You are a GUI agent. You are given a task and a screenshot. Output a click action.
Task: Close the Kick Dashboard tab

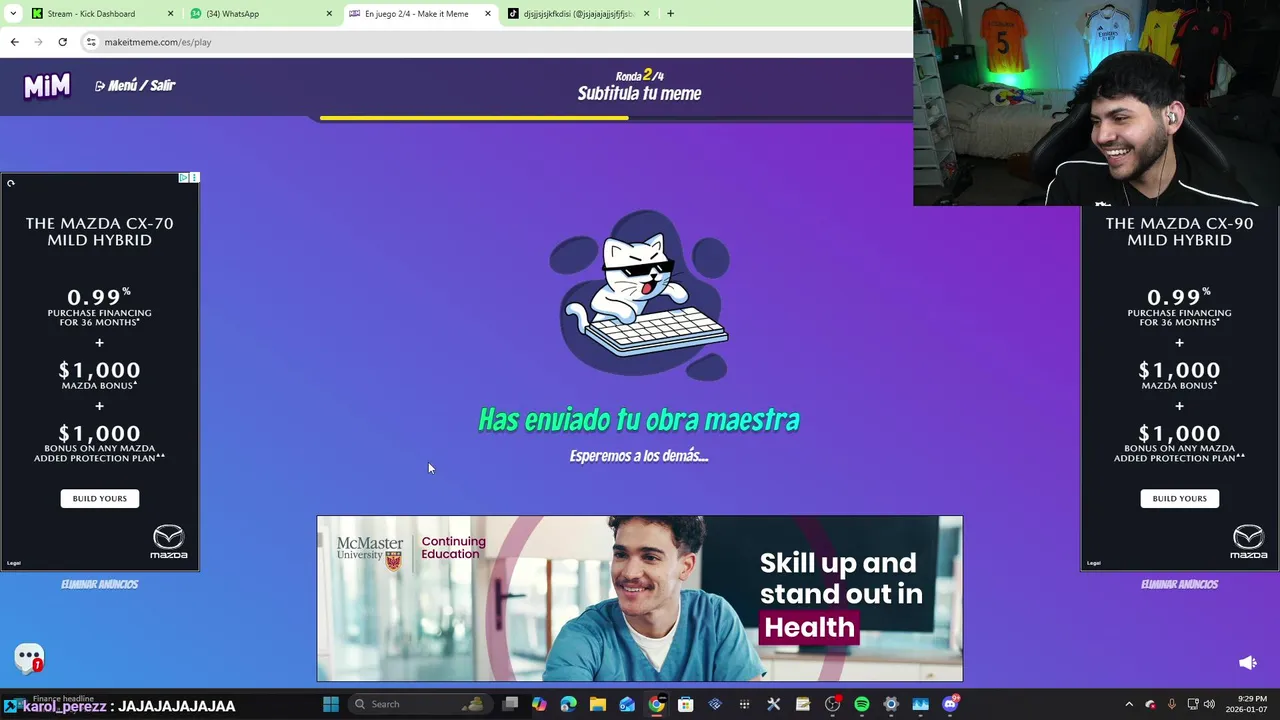(x=170, y=14)
